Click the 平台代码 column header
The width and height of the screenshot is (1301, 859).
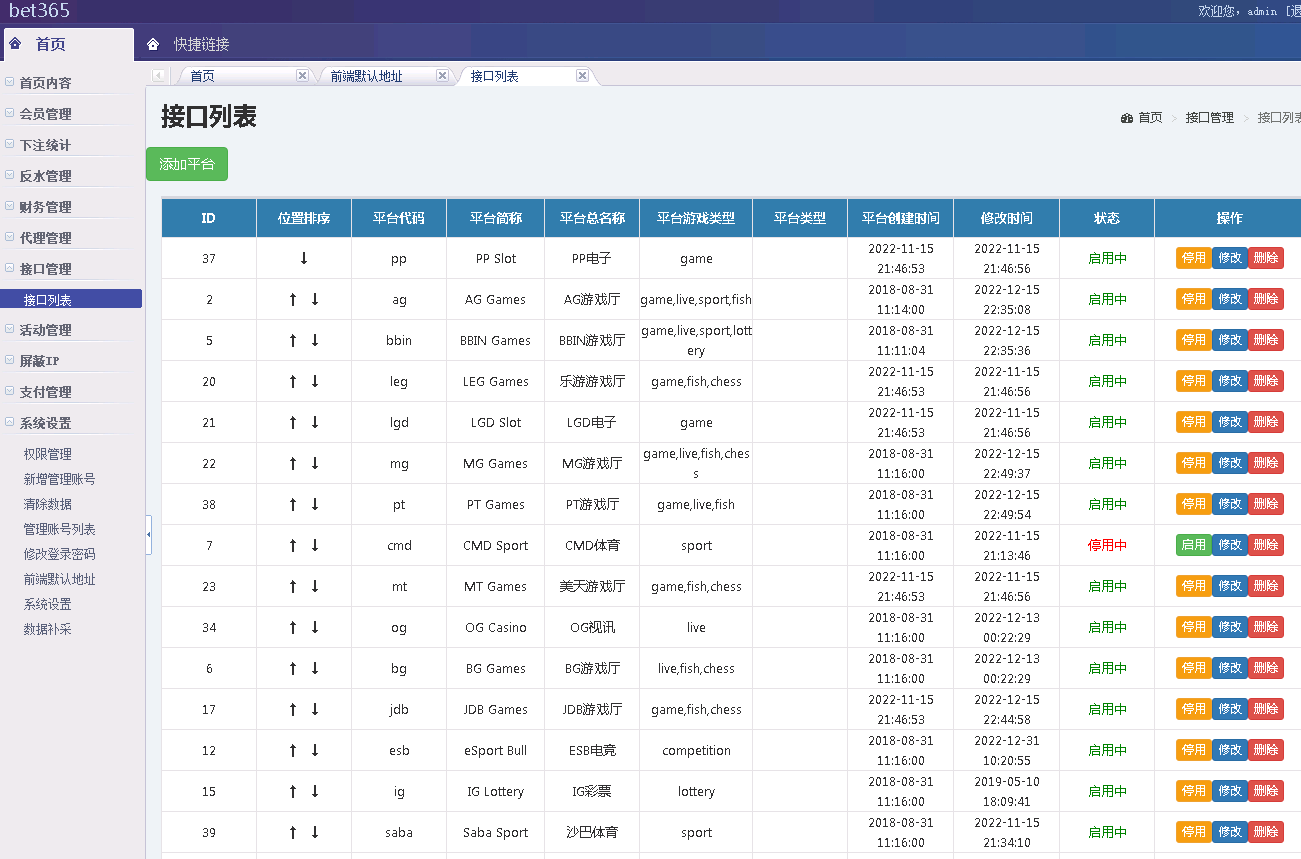click(x=399, y=218)
